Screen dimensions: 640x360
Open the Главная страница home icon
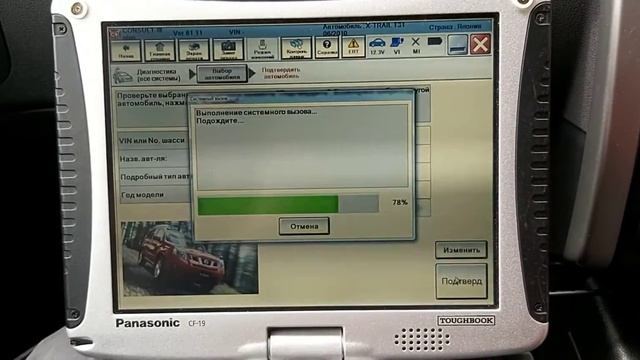click(x=160, y=50)
